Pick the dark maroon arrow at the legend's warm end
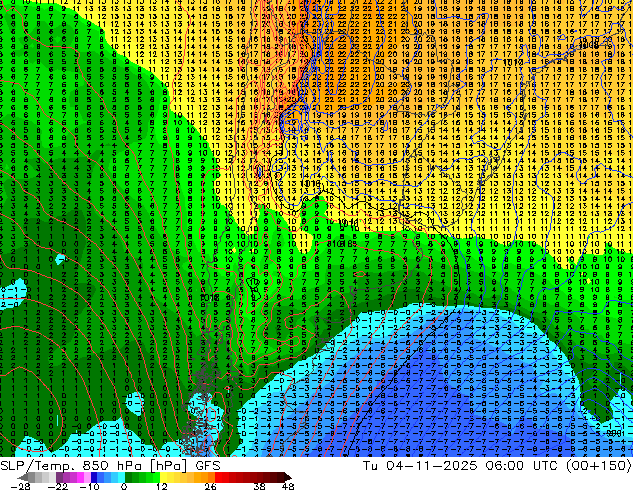This screenshot has height=490, width=634. (288, 477)
